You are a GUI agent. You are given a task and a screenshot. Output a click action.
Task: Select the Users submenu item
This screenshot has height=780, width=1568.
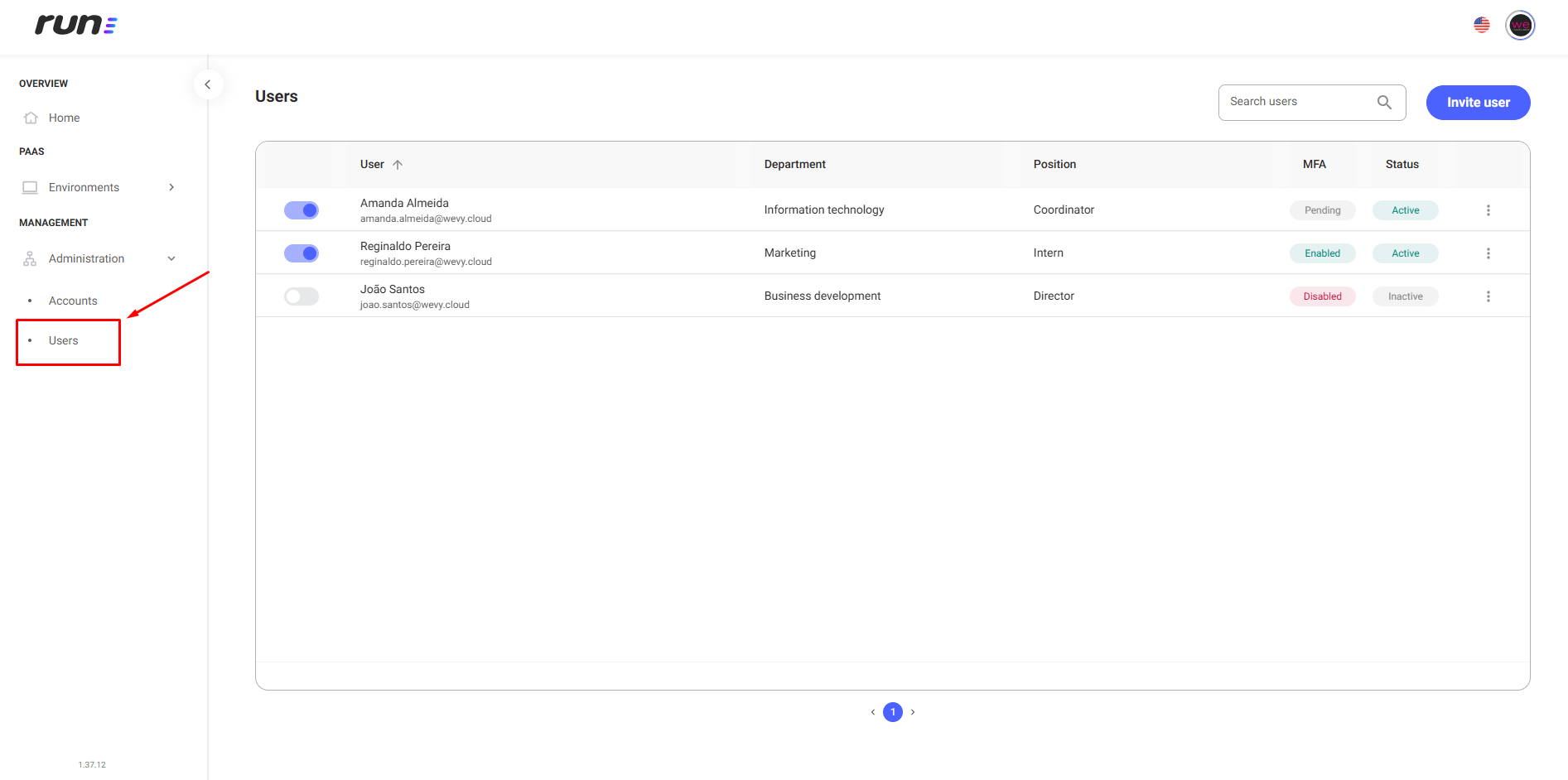coord(64,340)
